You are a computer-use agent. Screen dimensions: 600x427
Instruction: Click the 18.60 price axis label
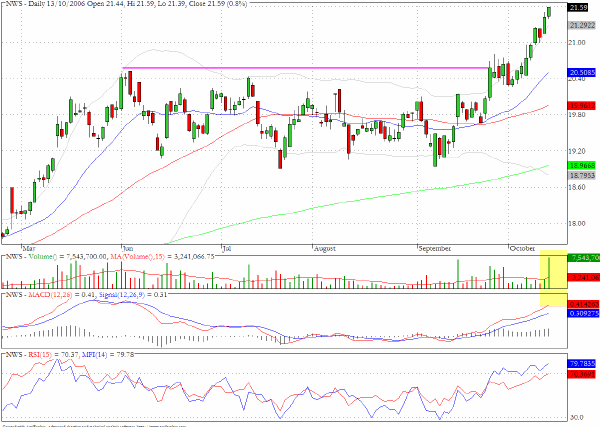point(577,187)
